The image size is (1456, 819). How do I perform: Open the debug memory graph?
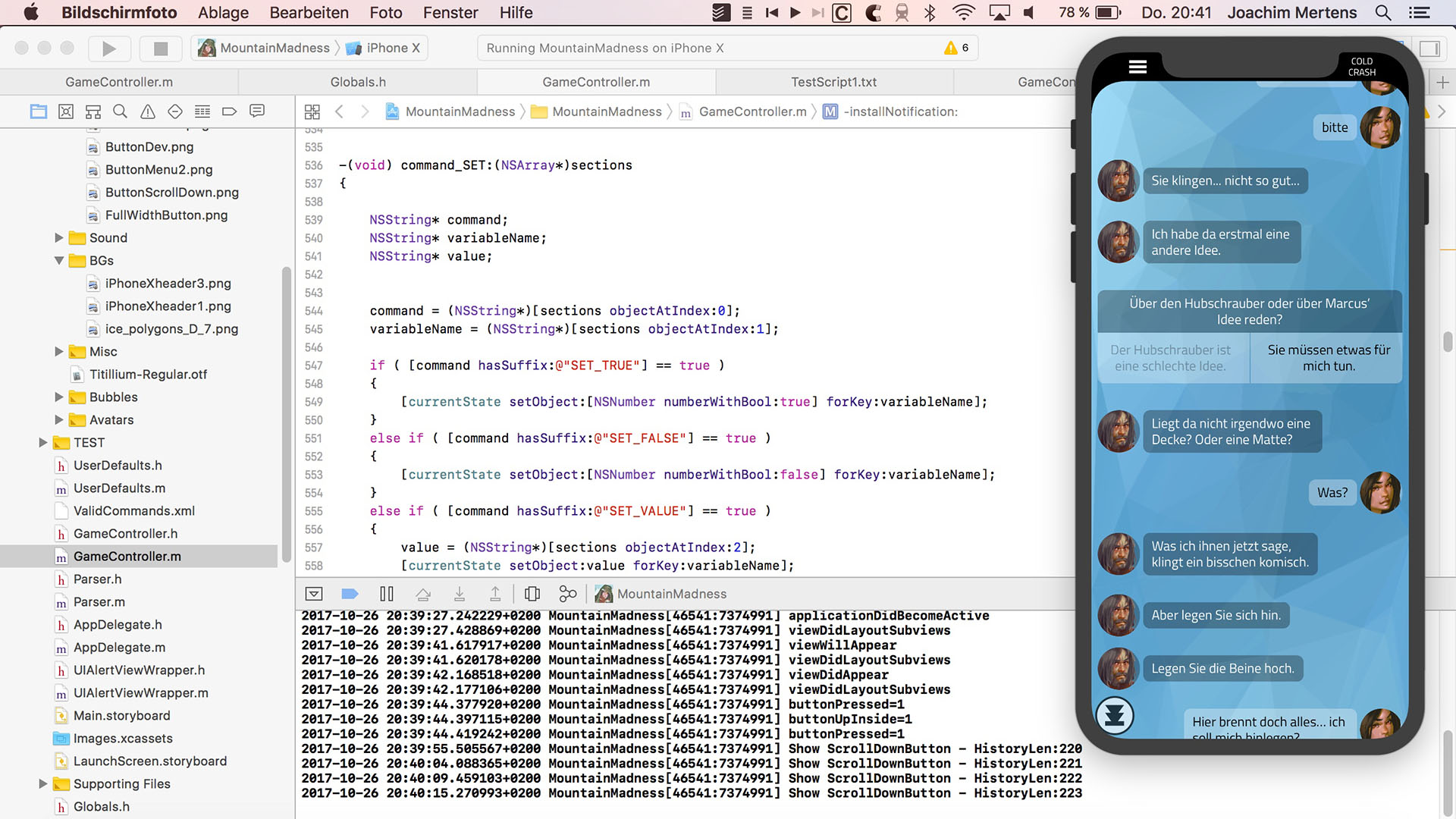click(568, 594)
